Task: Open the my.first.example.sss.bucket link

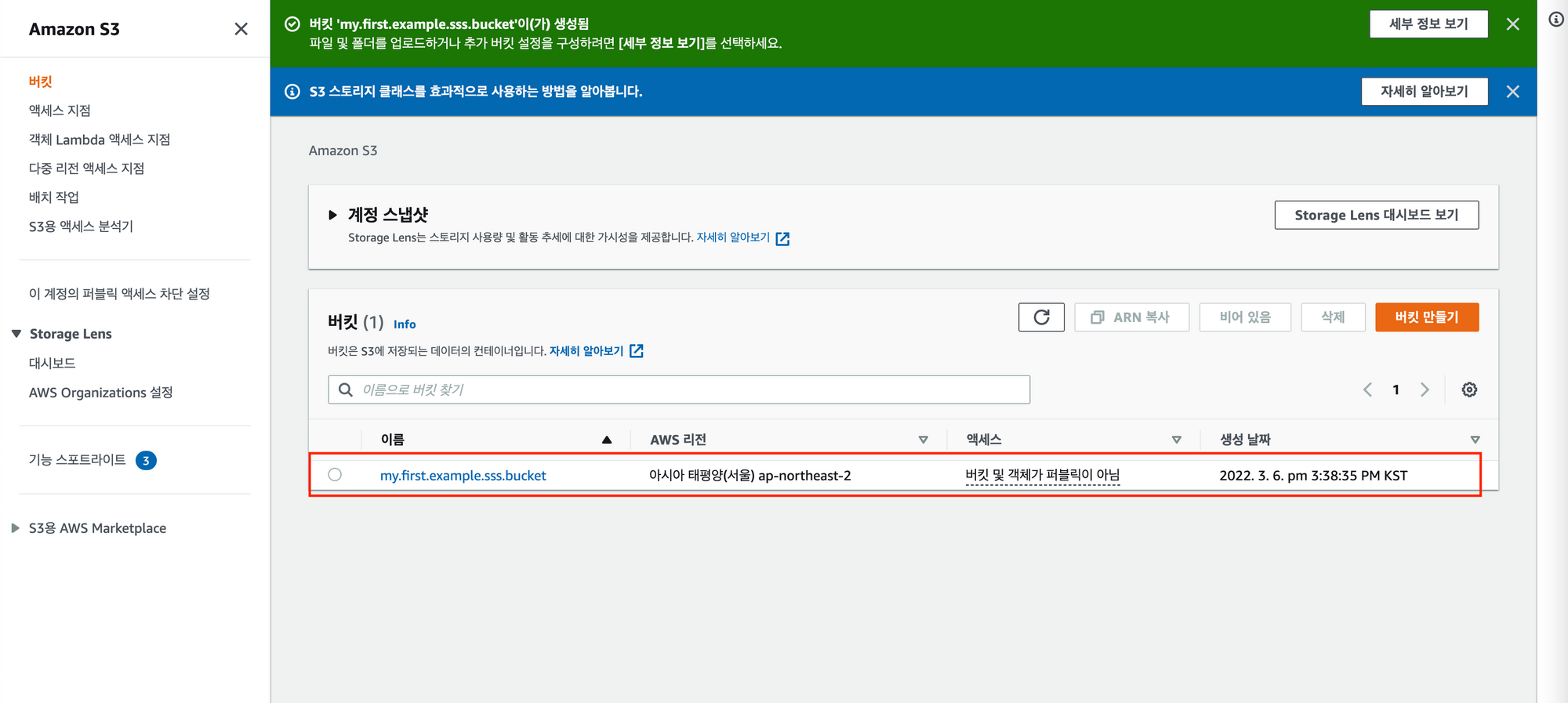Action: click(463, 476)
